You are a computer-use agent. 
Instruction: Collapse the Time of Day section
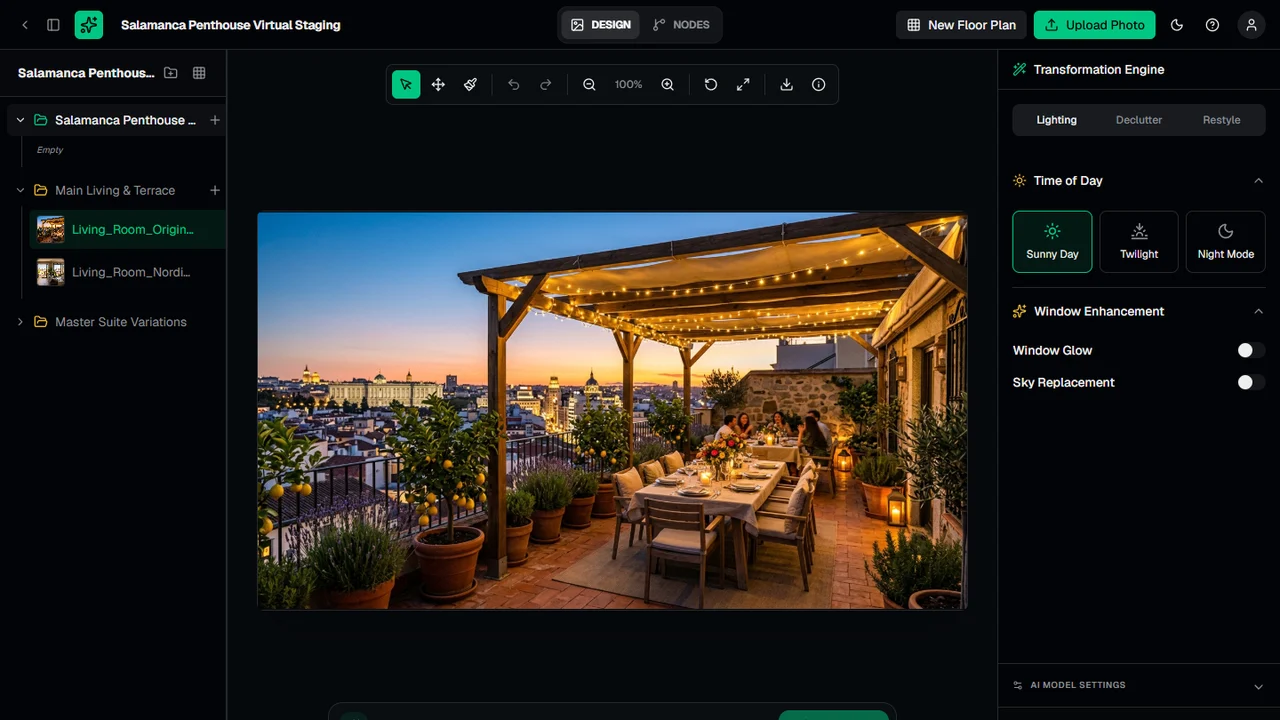pyautogui.click(x=1258, y=181)
